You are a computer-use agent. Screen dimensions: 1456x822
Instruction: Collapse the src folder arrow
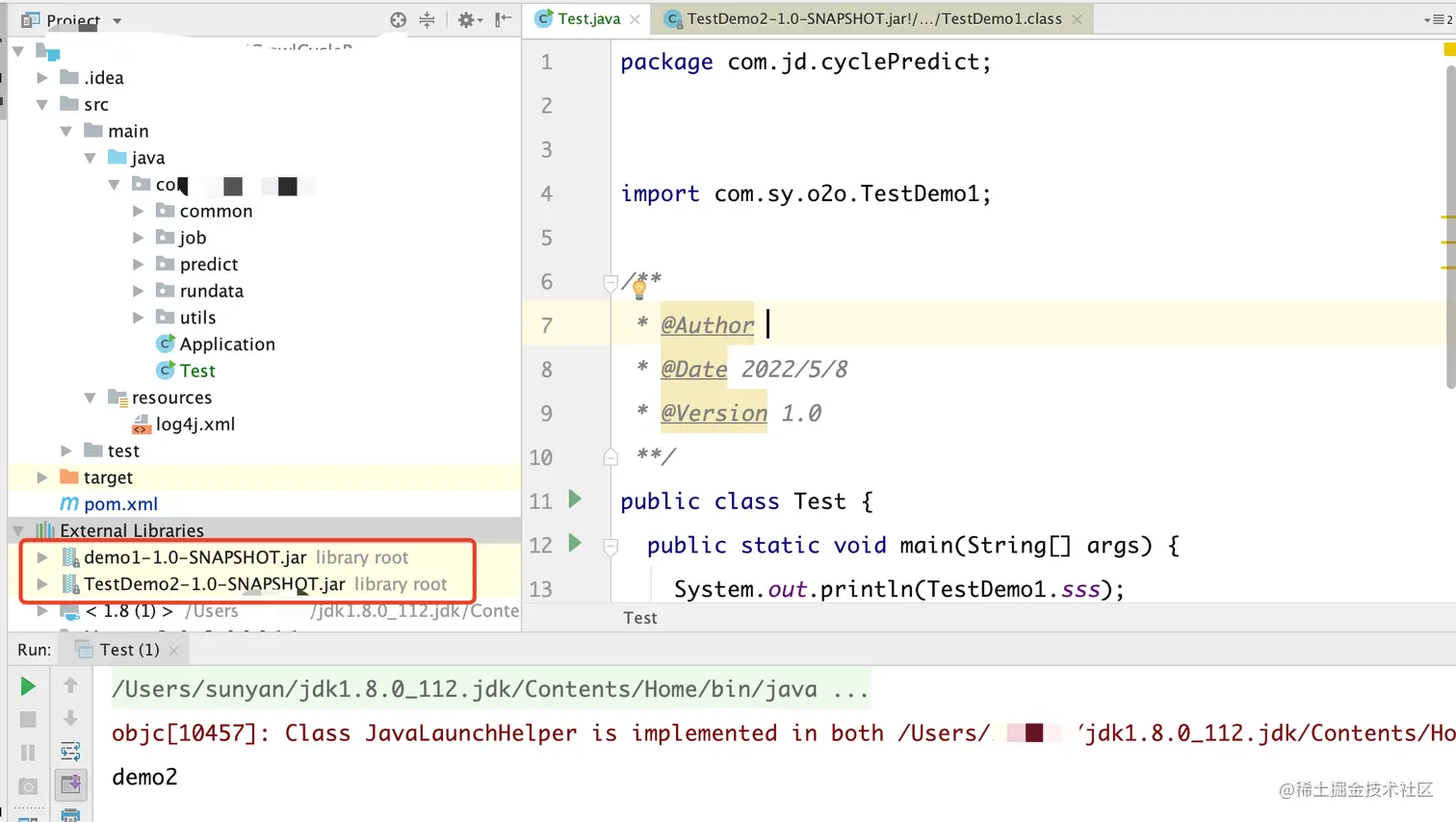tap(42, 104)
